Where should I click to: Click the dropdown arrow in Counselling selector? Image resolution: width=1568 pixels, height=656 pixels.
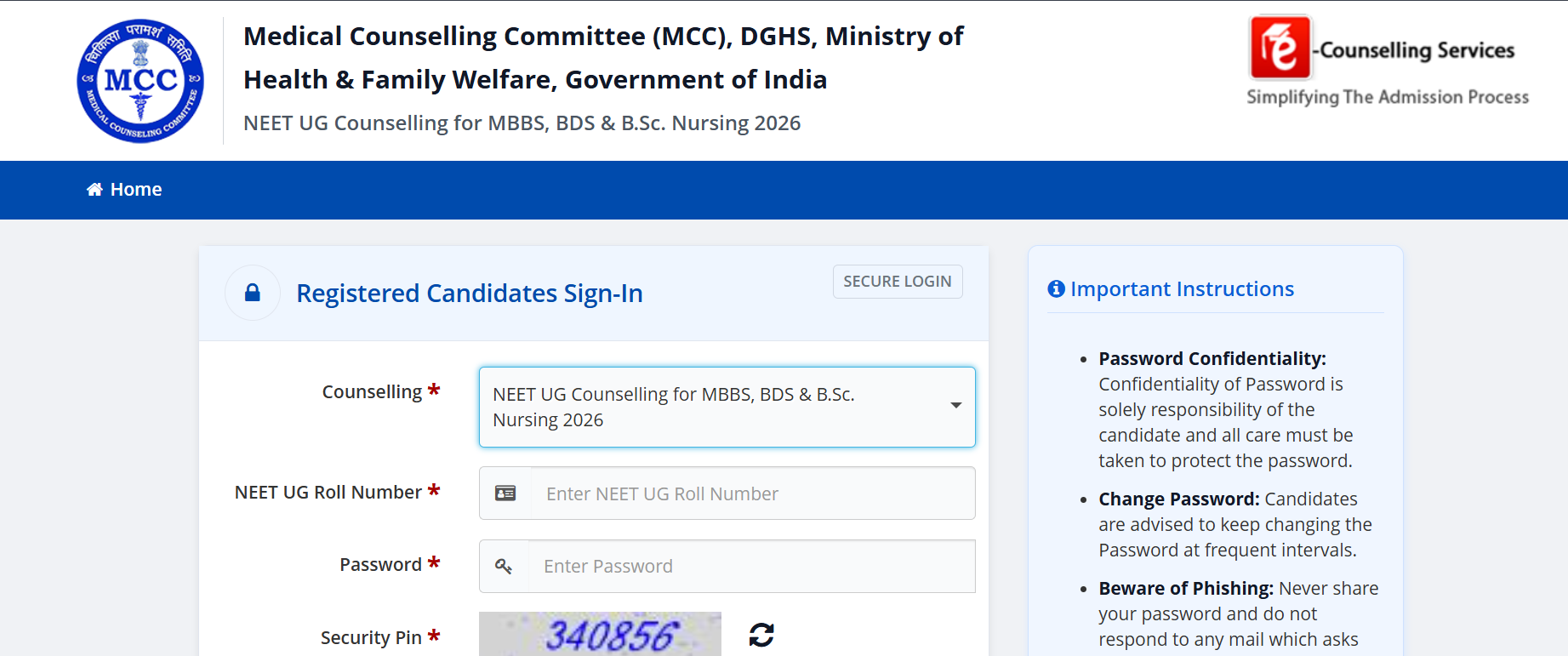pyautogui.click(x=956, y=406)
